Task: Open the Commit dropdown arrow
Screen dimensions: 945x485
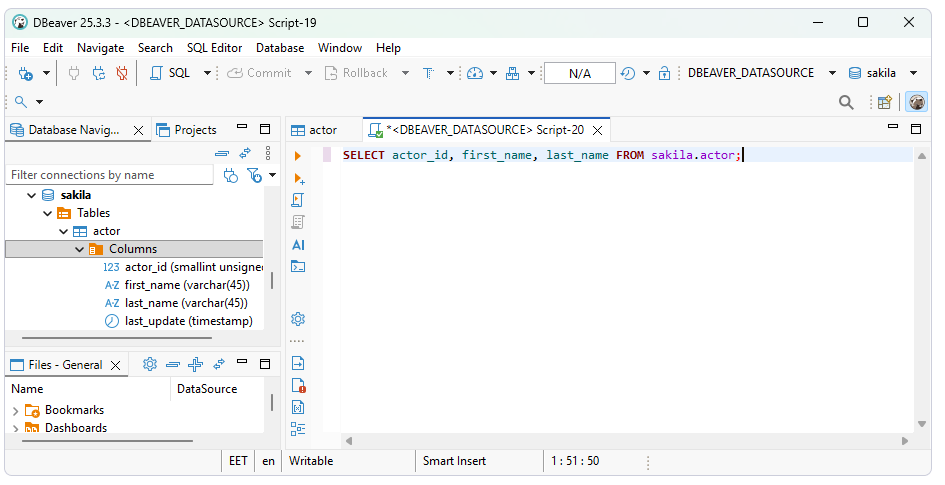Action: click(308, 74)
